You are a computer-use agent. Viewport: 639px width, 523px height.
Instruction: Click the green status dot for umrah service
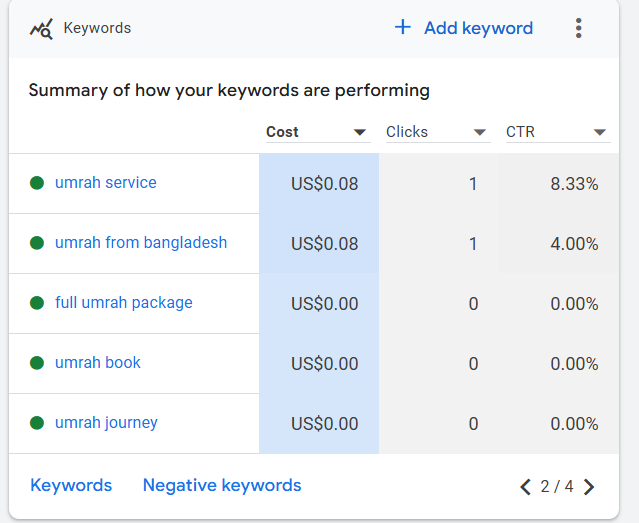click(37, 183)
